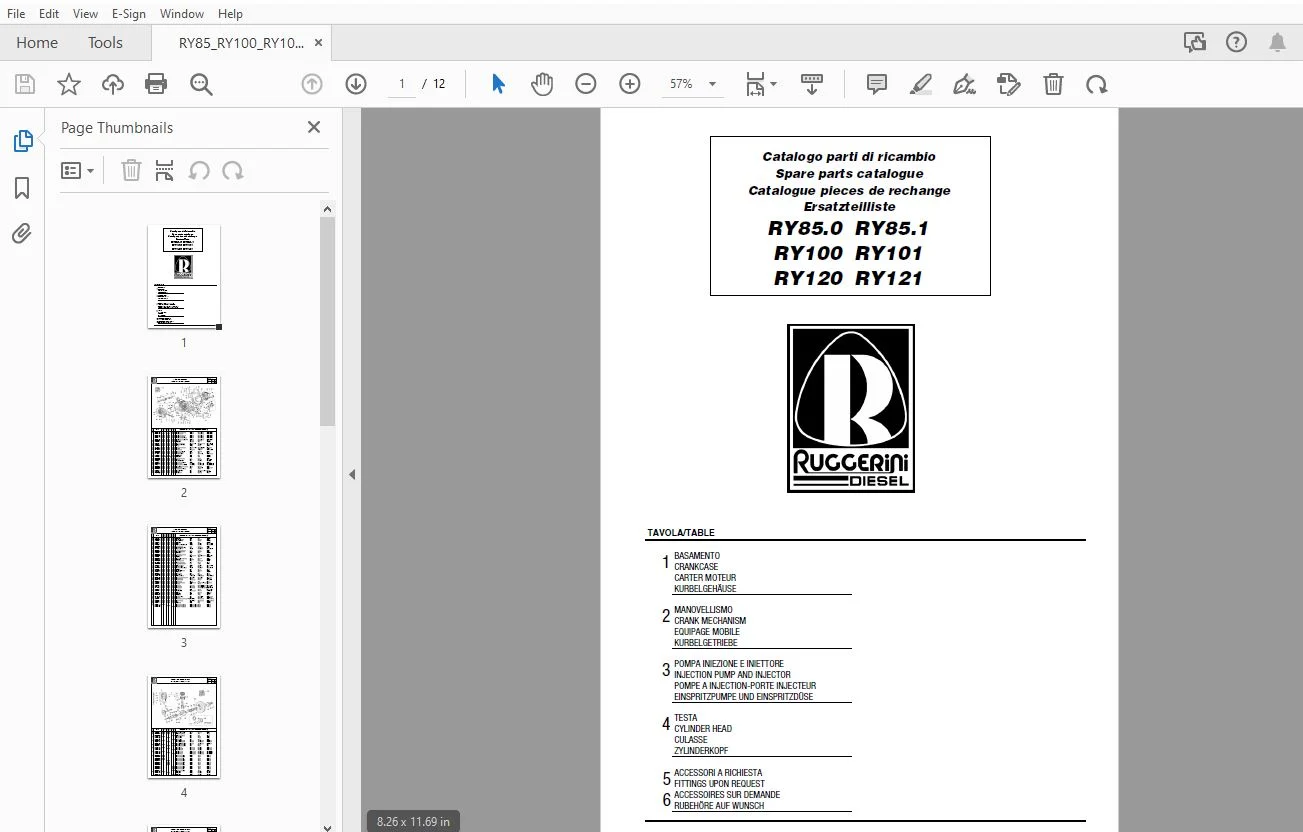Click the 'Spare parts catalogue' title text

tap(850, 174)
